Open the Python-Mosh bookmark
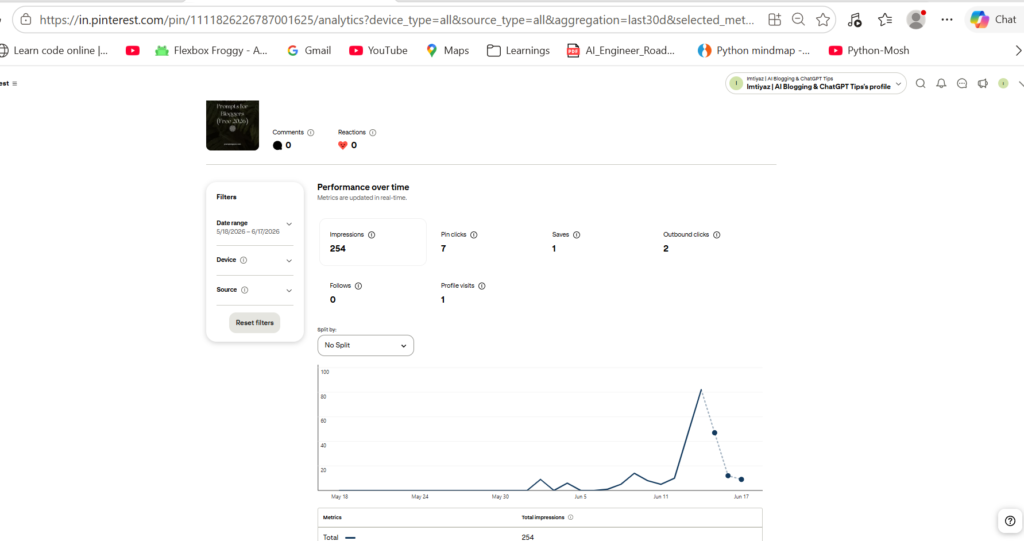This screenshot has width=1024, height=541. (869, 50)
